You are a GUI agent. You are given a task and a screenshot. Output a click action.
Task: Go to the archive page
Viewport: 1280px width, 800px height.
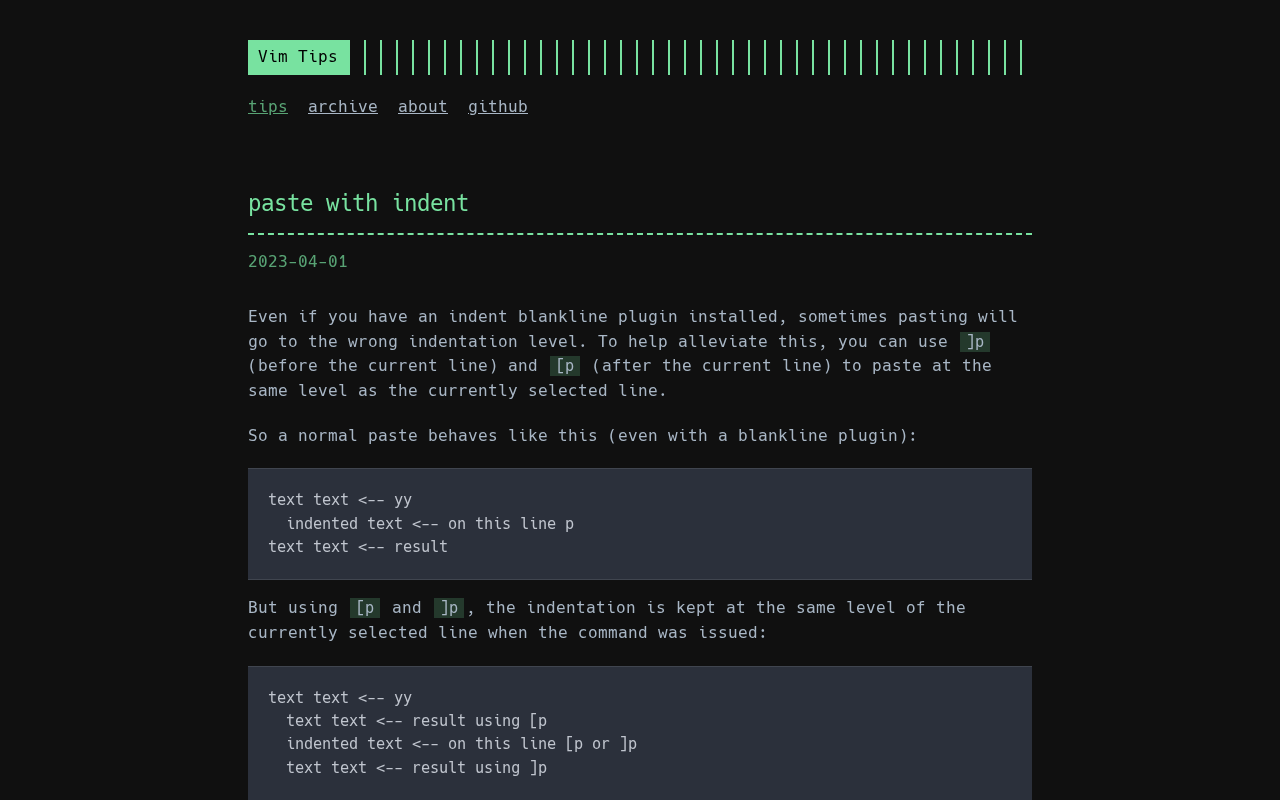[x=342, y=107]
